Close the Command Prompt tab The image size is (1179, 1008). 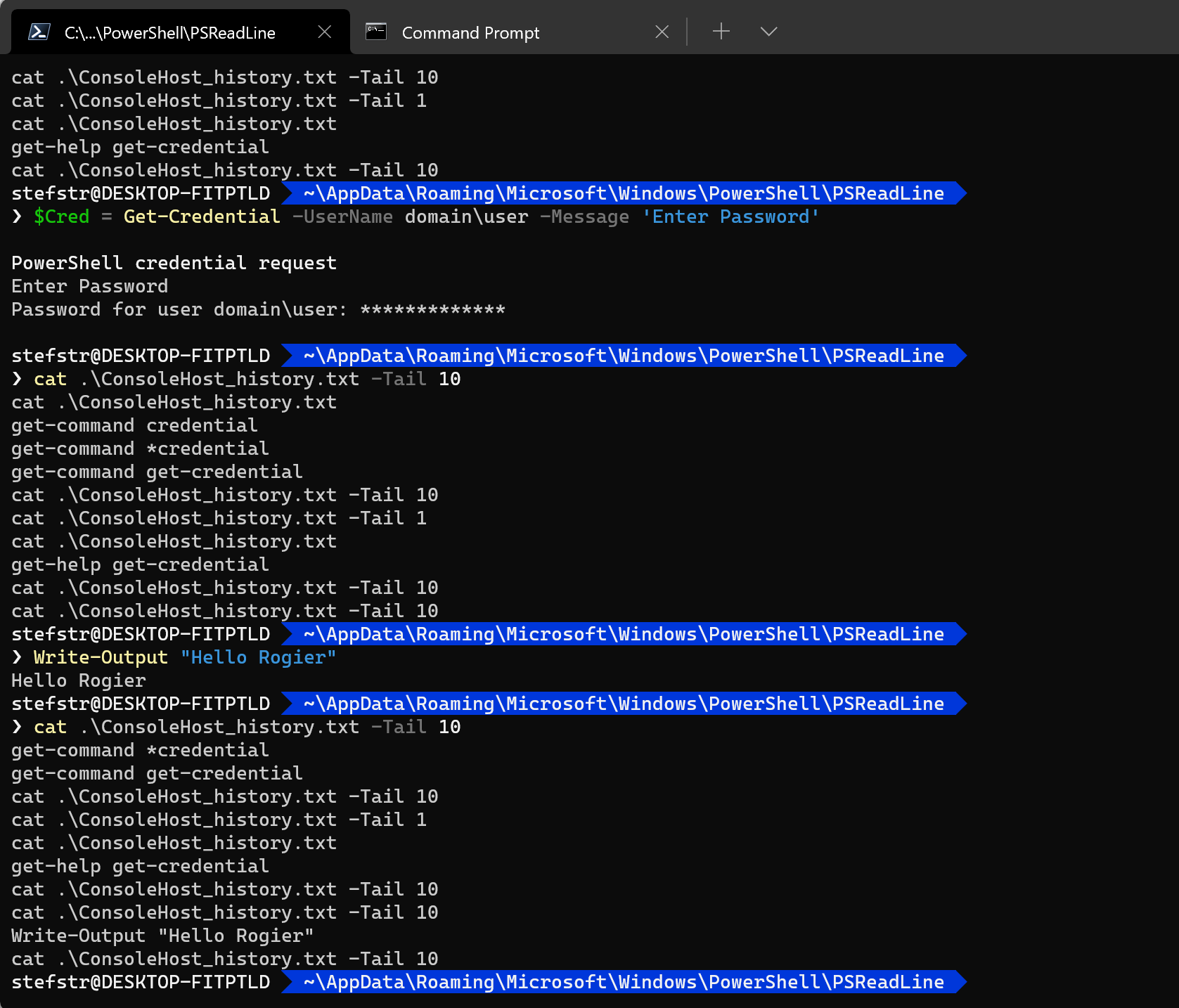coord(662,31)
